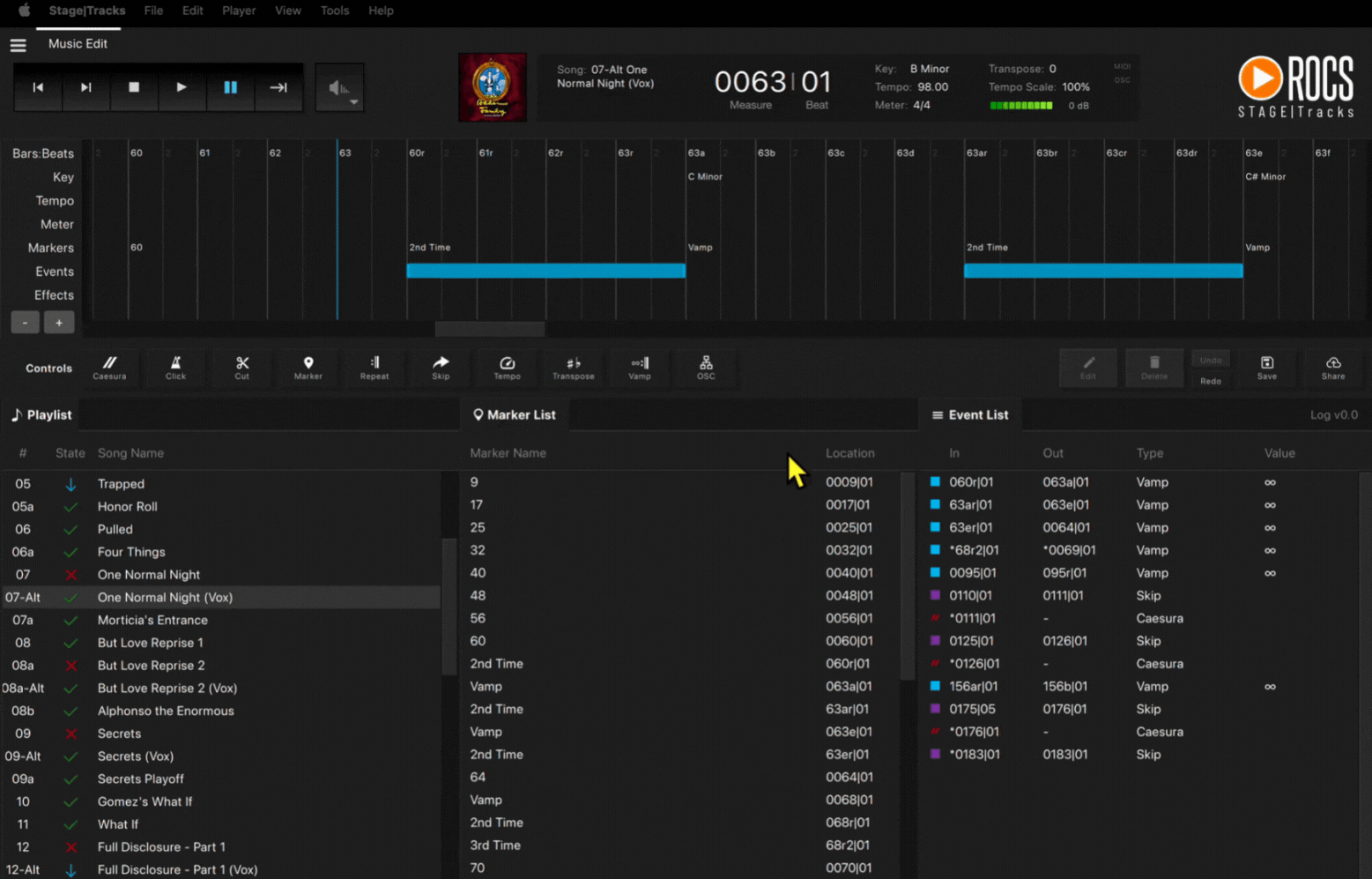Toggle green check state of 'Pulled'

[71, 529]
